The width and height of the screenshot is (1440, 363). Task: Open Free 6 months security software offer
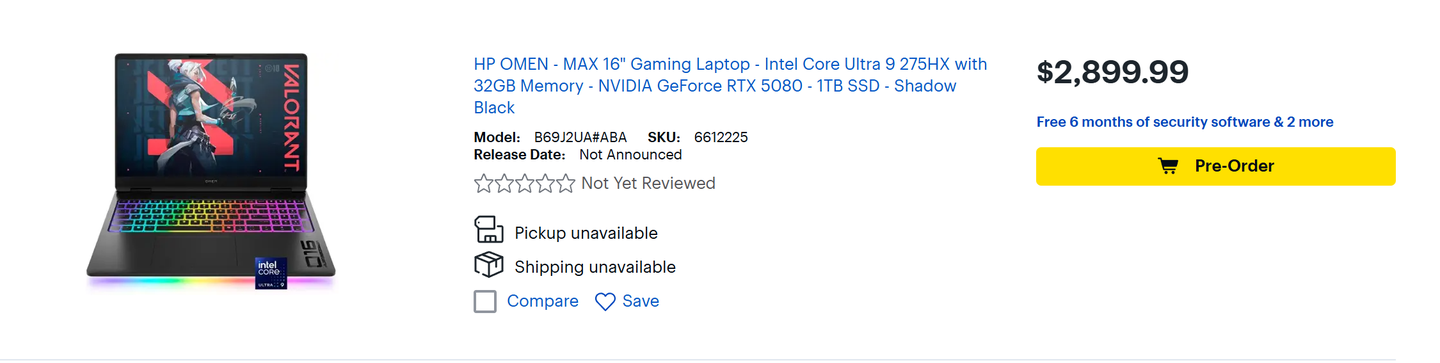click(x=1185, y=122)
